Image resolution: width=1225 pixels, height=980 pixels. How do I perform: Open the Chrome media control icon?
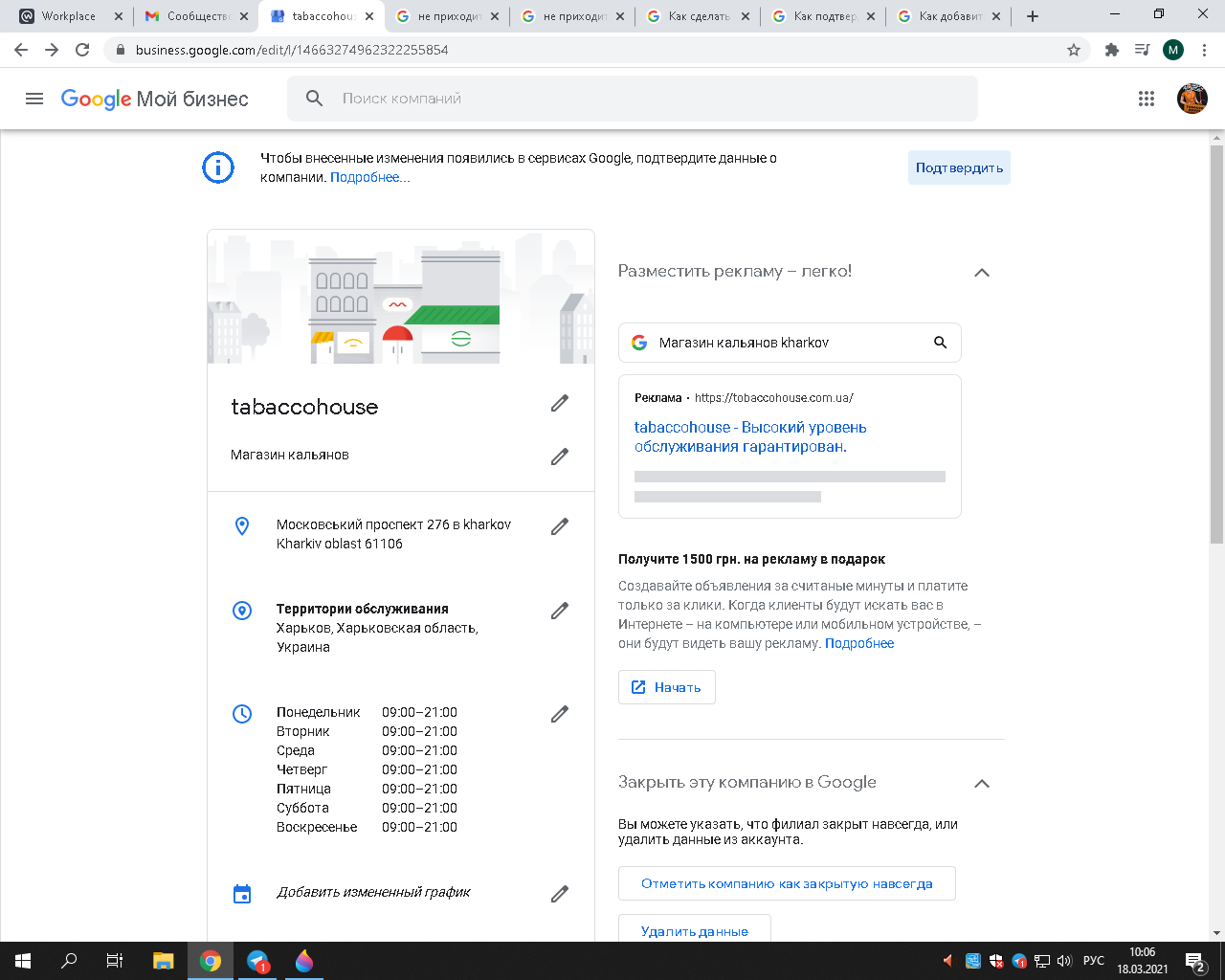pyautogui.click(x=1142, y=50)
